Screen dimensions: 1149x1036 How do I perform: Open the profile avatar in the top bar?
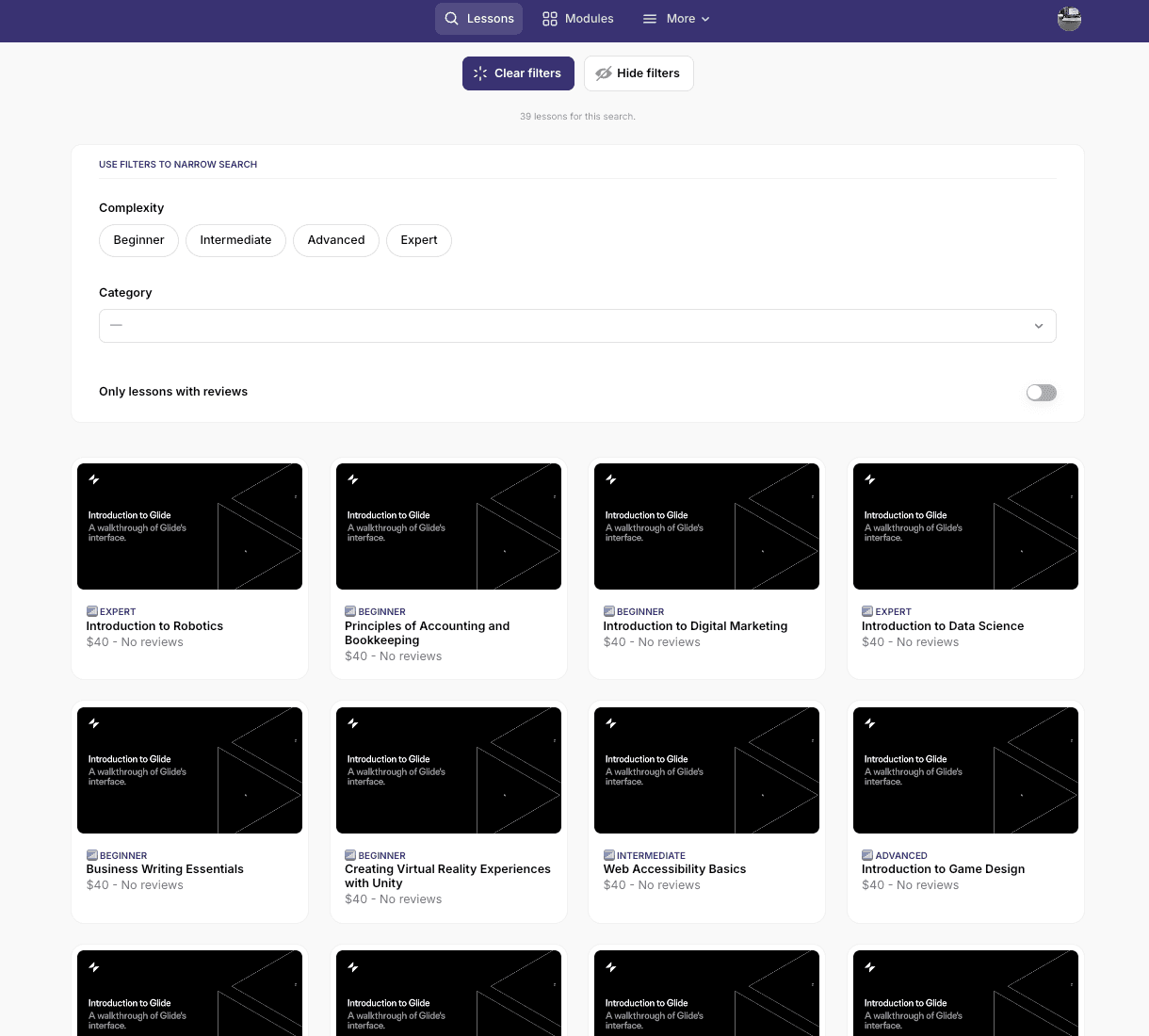(1069, 18)
